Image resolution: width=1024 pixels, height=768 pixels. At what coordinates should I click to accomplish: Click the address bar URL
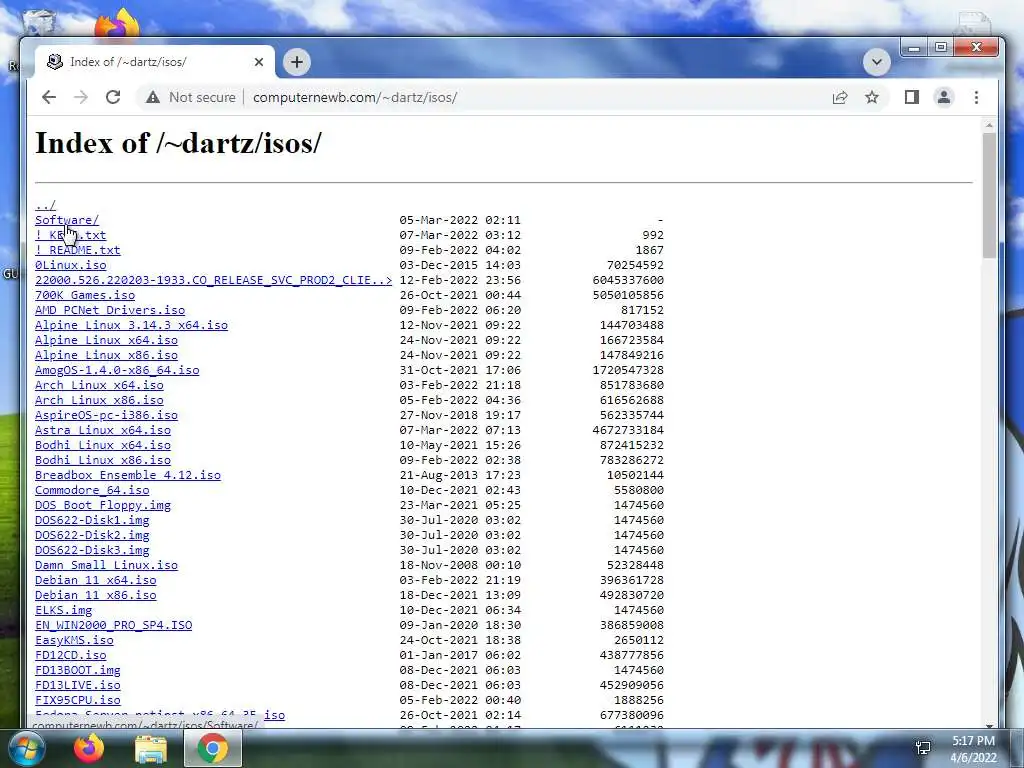click(355, 97)
